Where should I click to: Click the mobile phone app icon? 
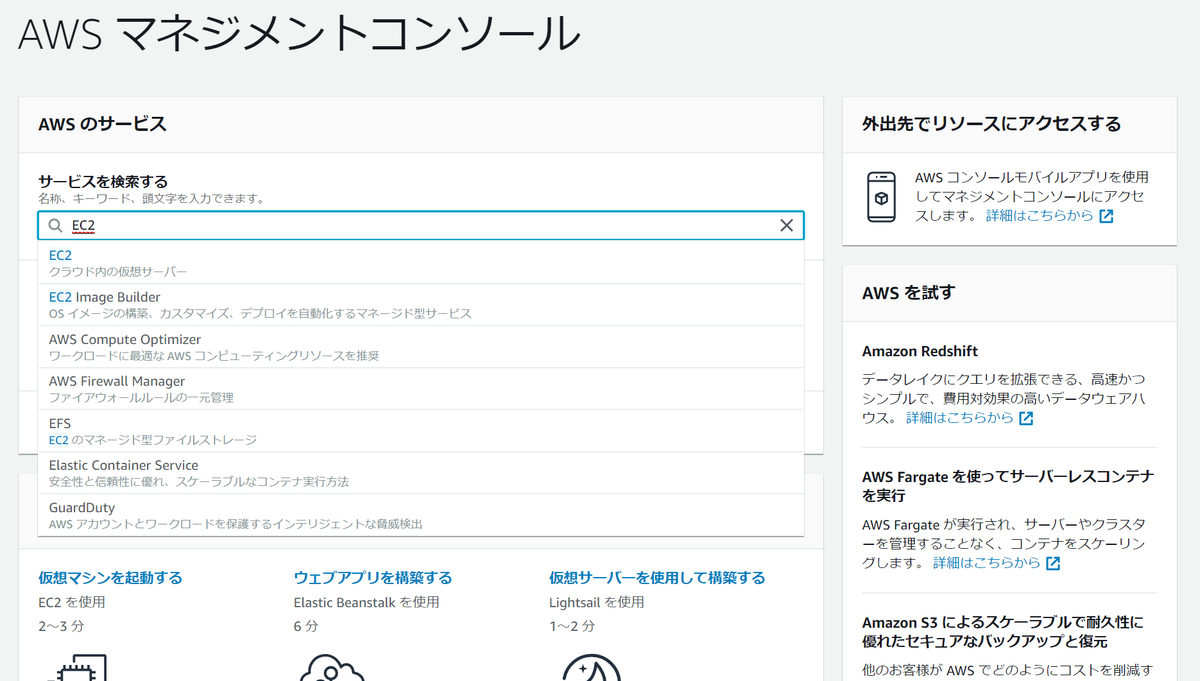(x=881, y=196)
